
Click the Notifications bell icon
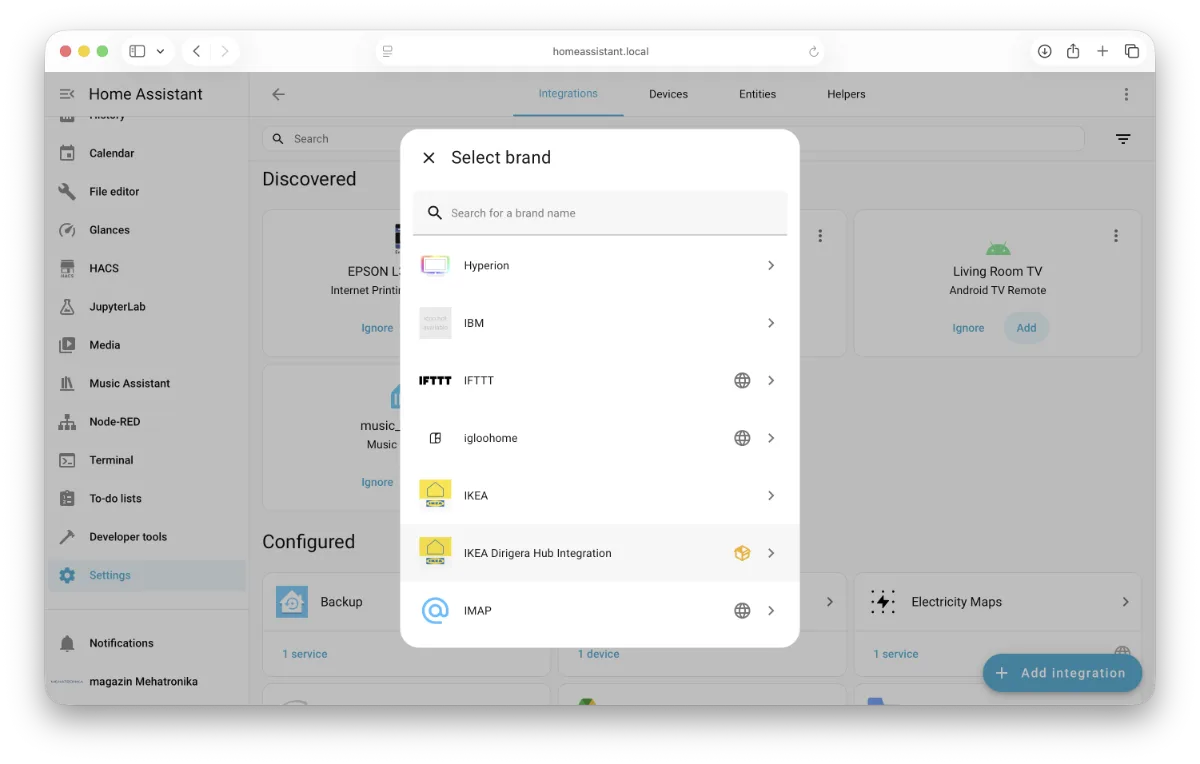point(67,643)
